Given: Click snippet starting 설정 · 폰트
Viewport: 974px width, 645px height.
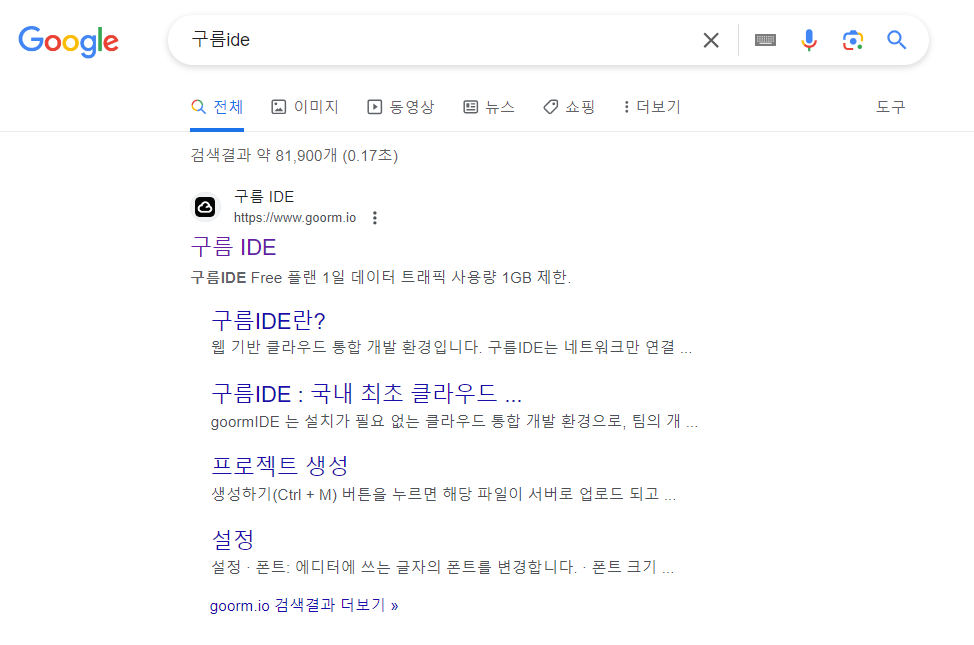Looking at the screenshot, I should [x=442, y=567].
